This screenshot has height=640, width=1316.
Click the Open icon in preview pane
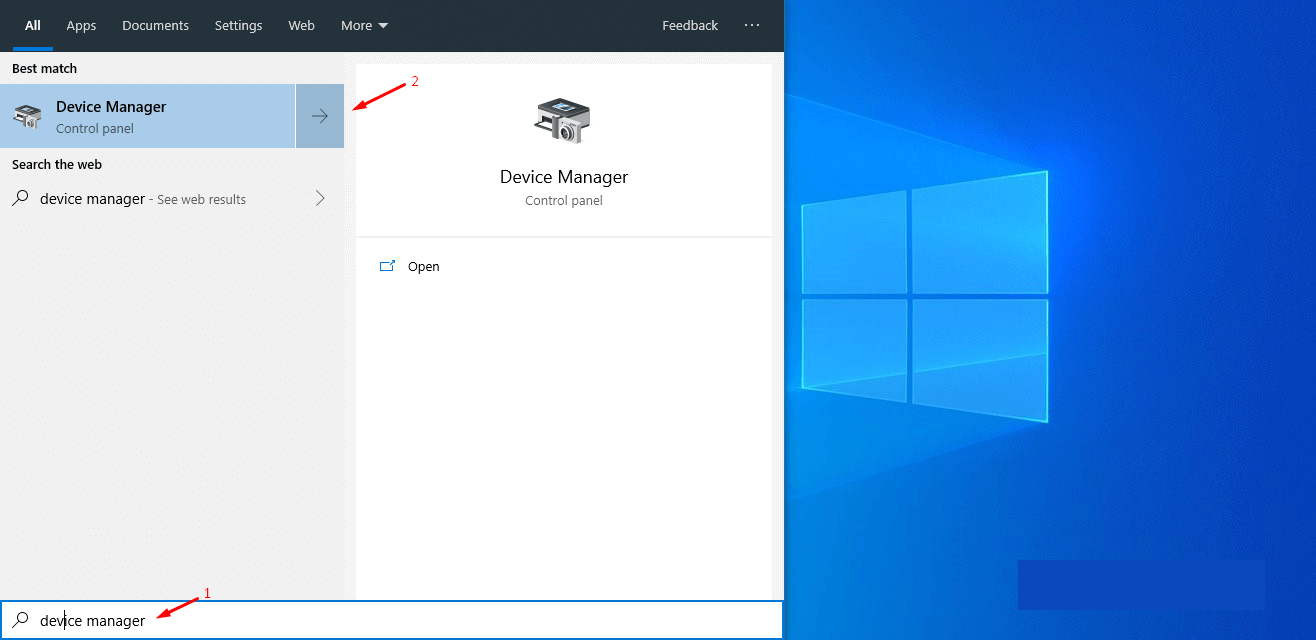(387, 267)
